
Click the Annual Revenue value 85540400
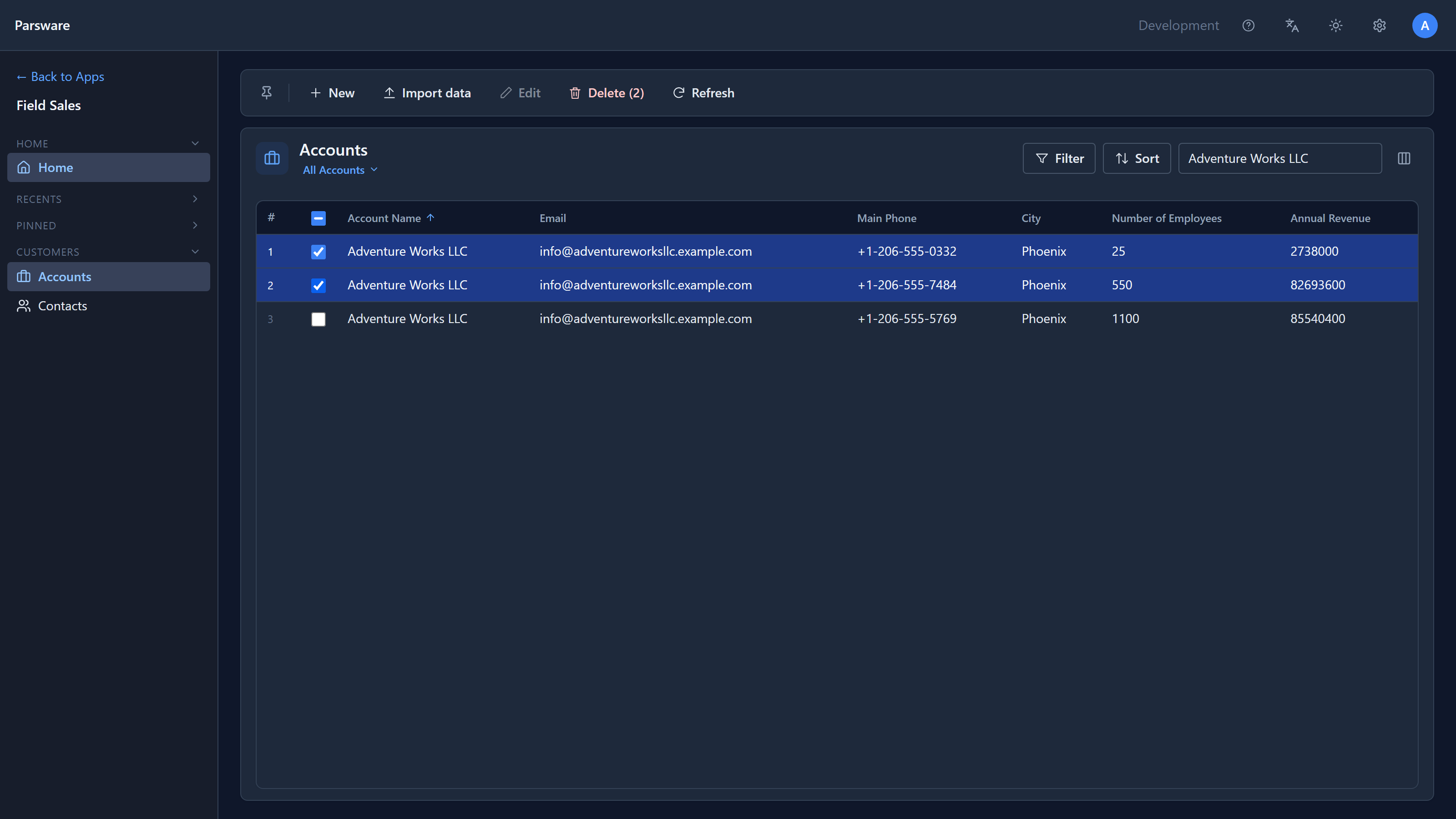tap(1318, 319)
